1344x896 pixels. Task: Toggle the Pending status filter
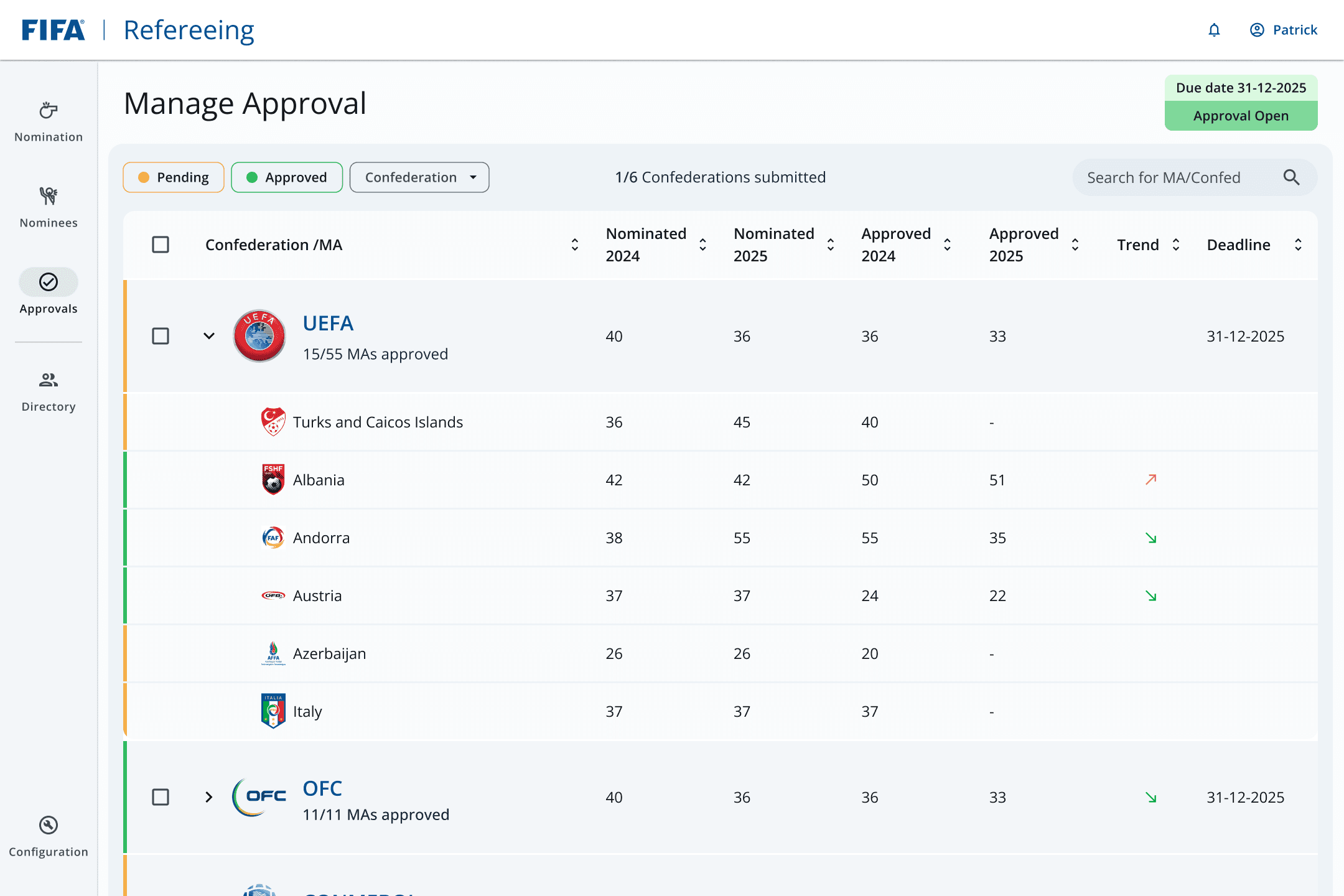pos(174,177)
